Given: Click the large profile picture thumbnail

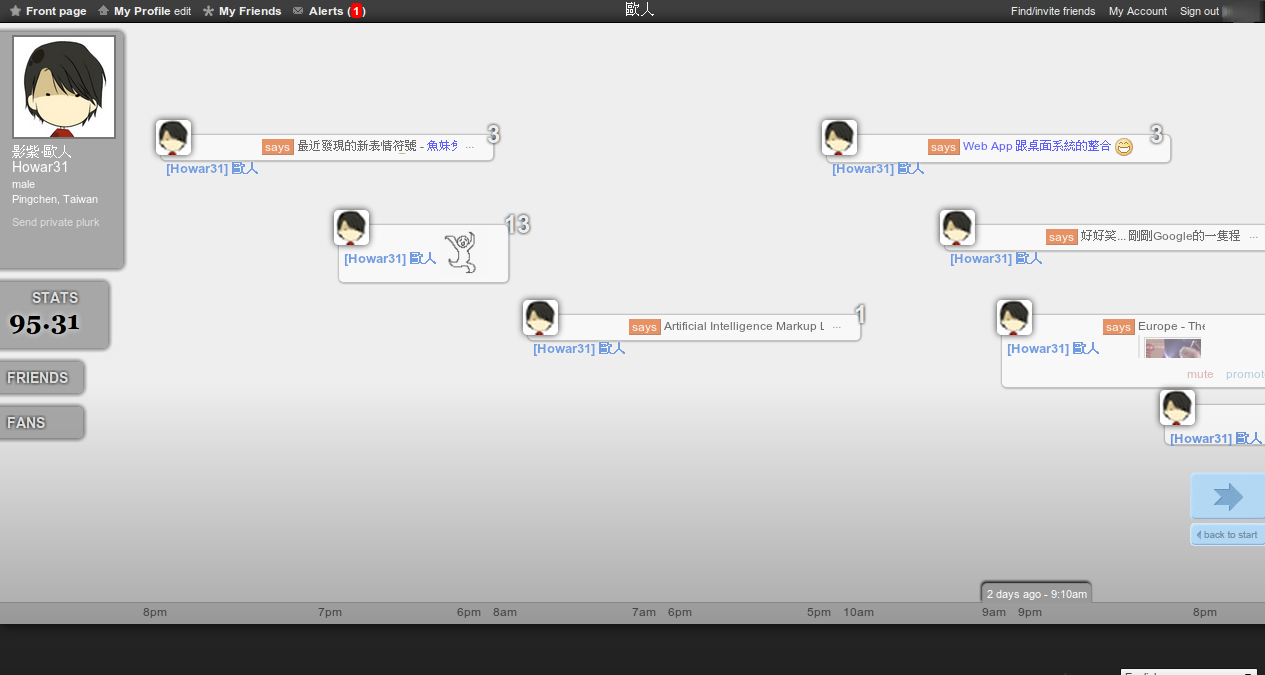Looking at the screenshot, I should pos(64,87).
